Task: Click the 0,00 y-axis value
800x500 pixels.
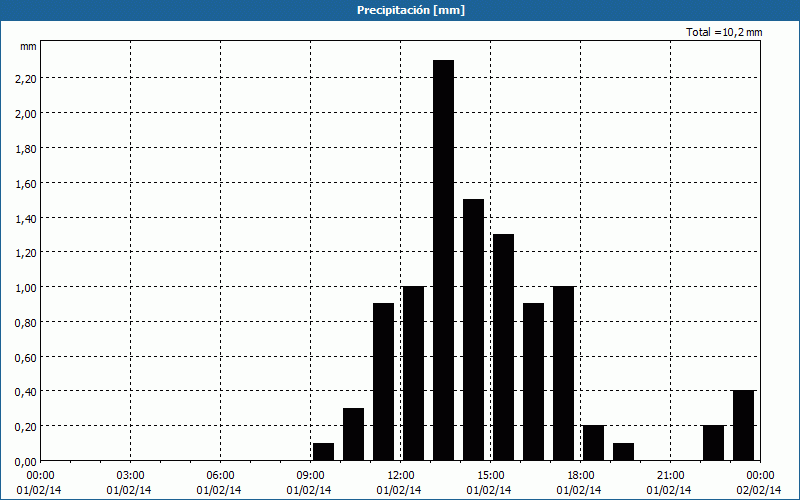Action: [26, 462]
